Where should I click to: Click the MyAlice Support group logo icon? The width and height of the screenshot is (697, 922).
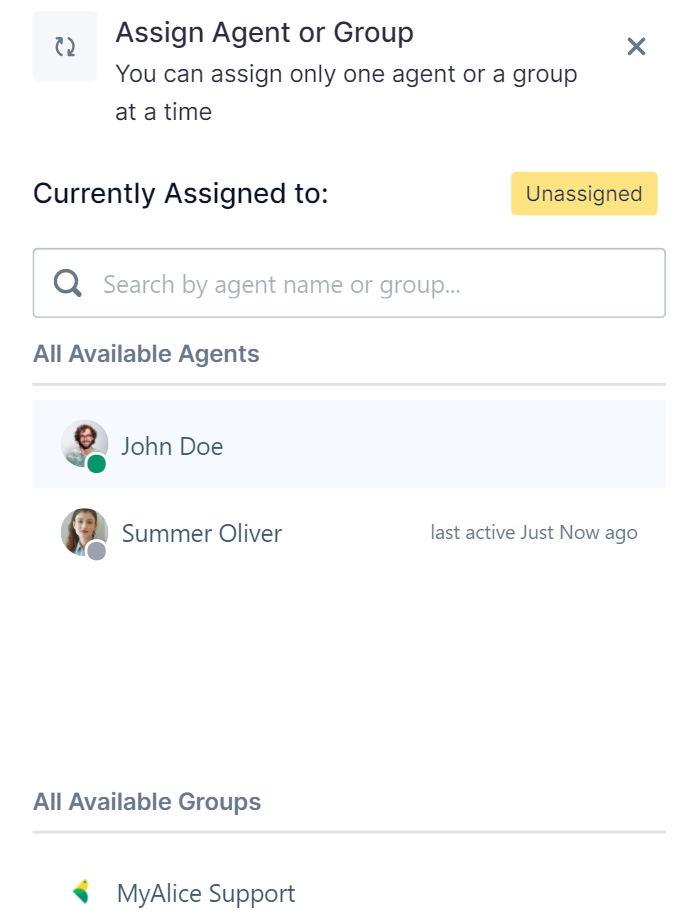point(81,892)
